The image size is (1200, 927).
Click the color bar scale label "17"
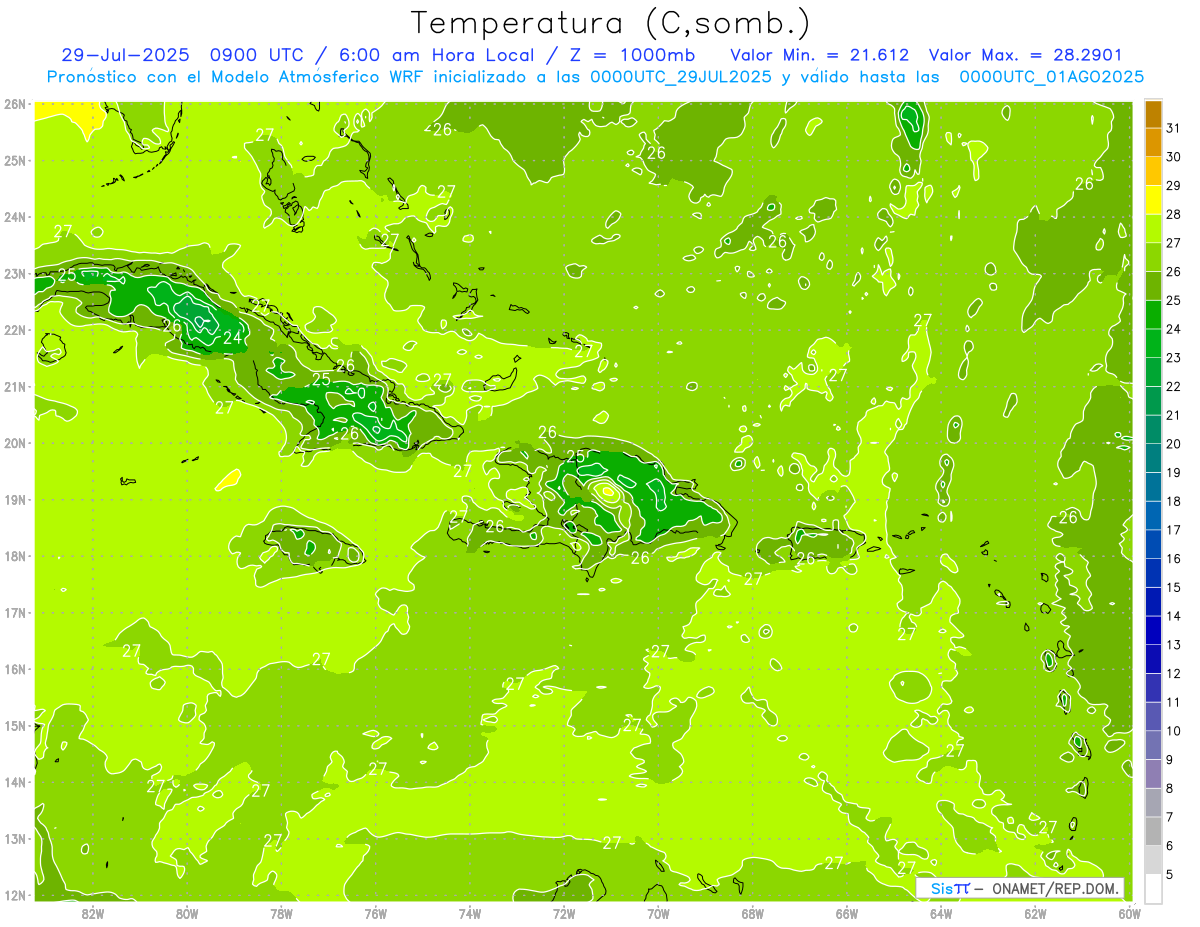pos(1174,530)
